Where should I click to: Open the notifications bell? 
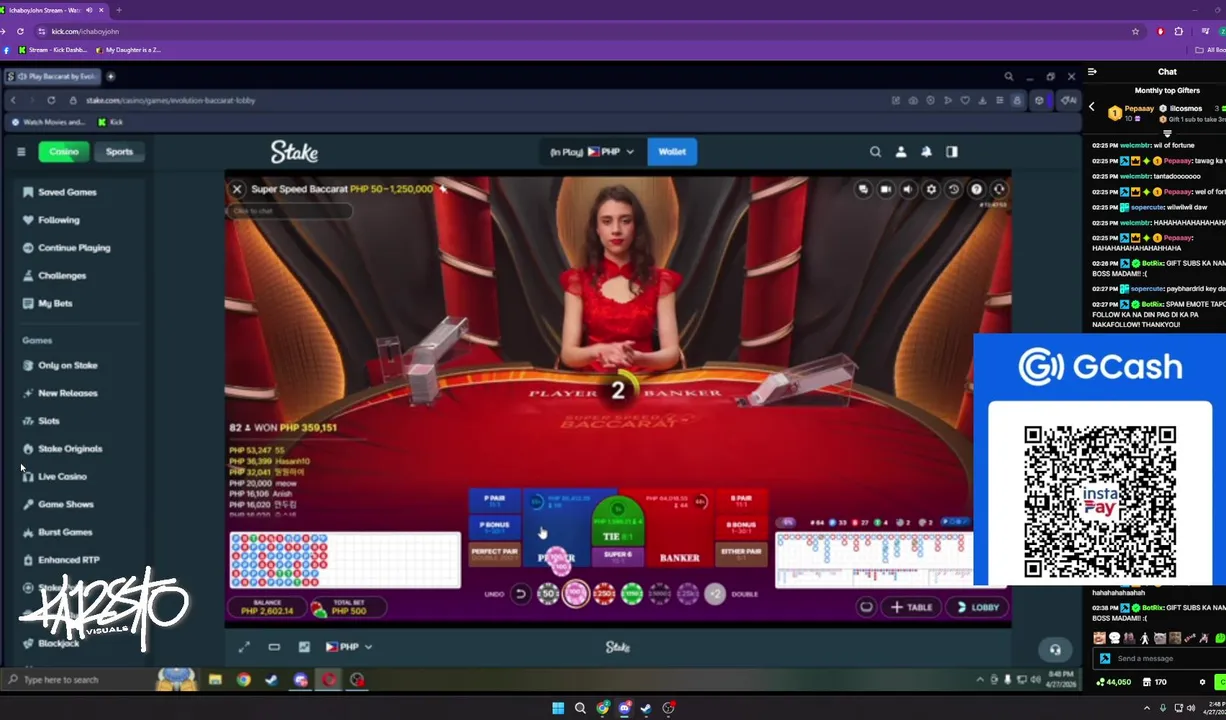point(926,152)
